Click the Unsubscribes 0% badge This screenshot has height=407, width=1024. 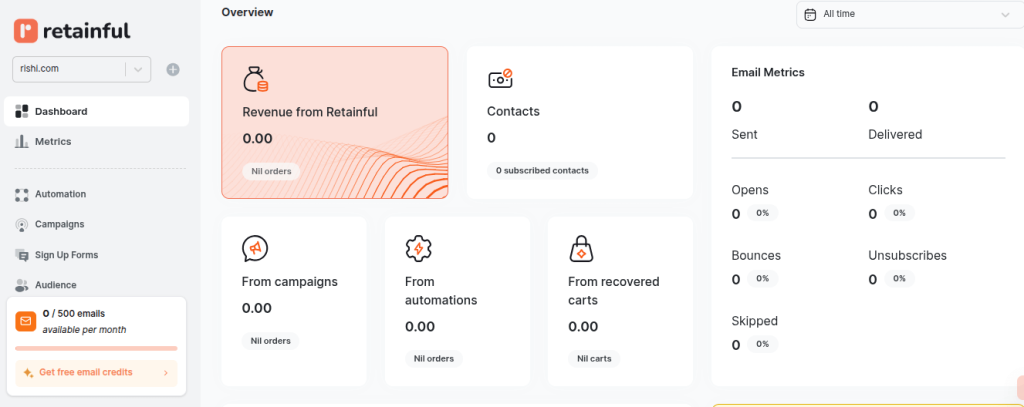(899, 278)
